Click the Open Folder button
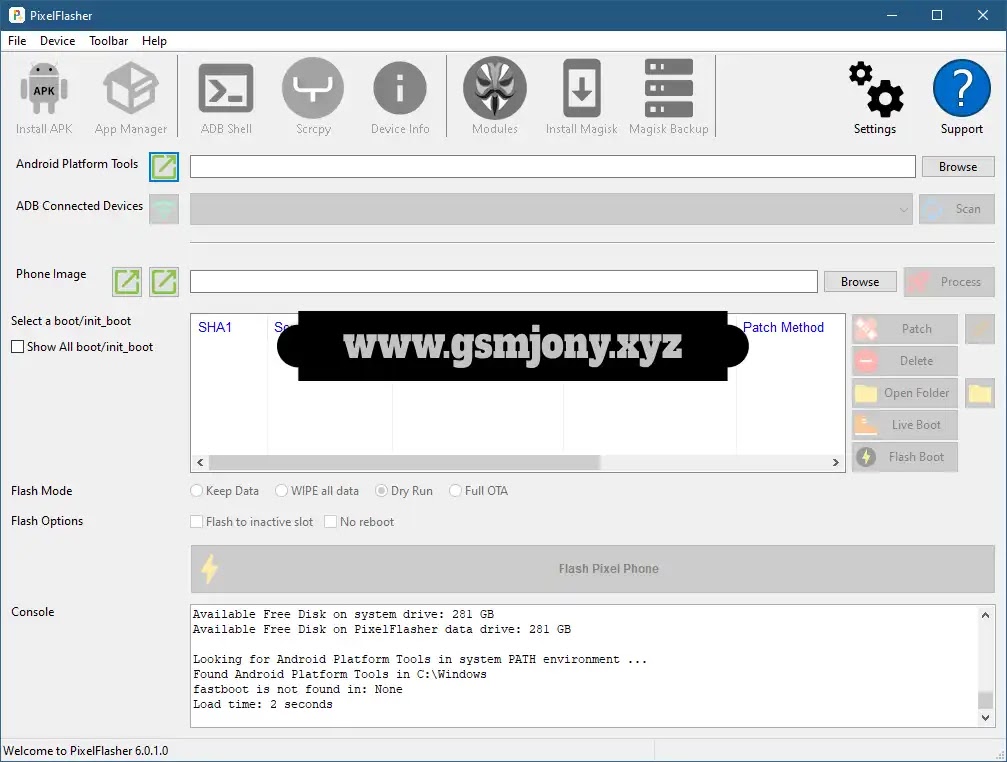1007x762 pixels. click(905, 393)
